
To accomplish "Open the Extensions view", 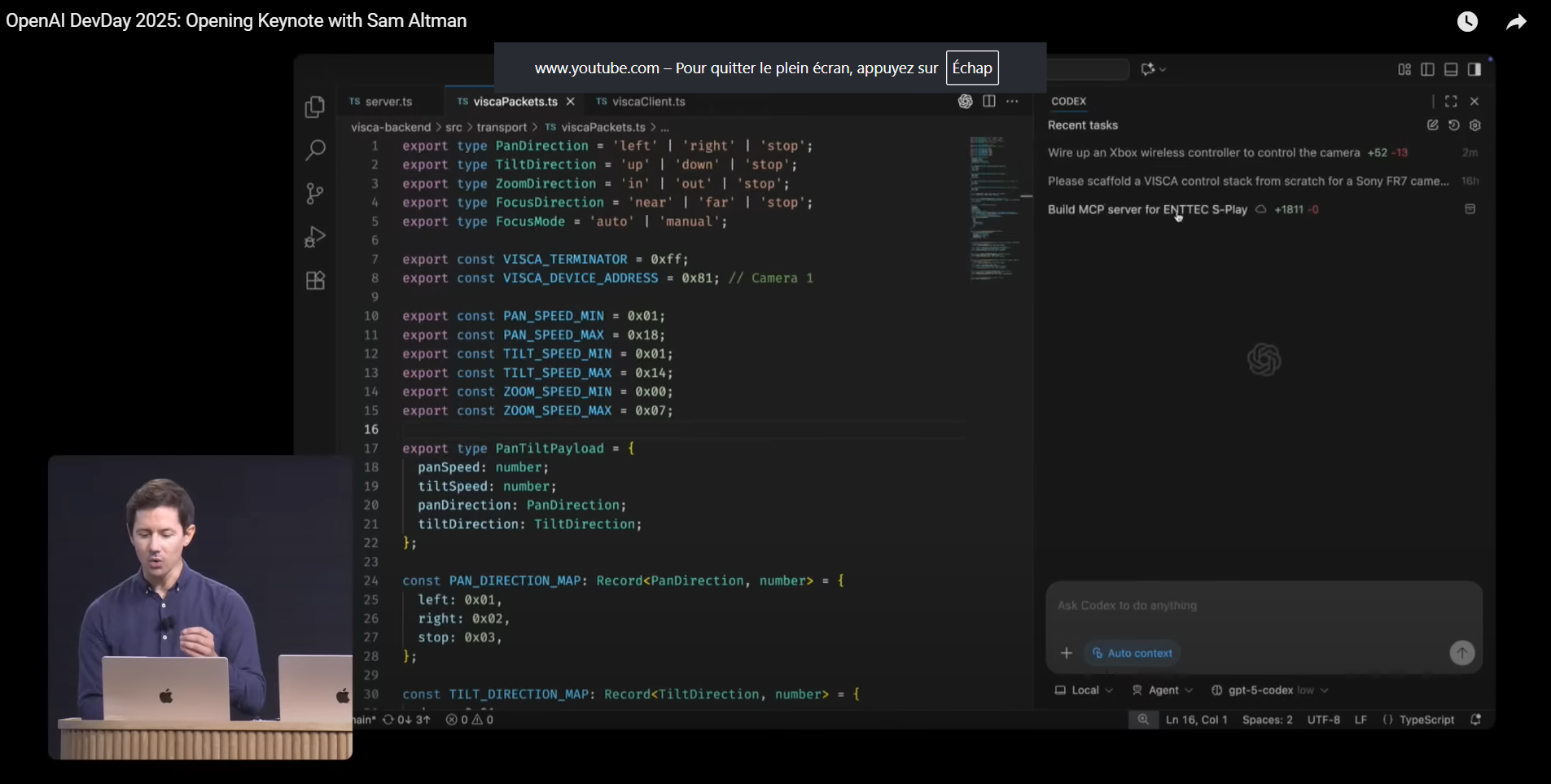I will [315, 281].
